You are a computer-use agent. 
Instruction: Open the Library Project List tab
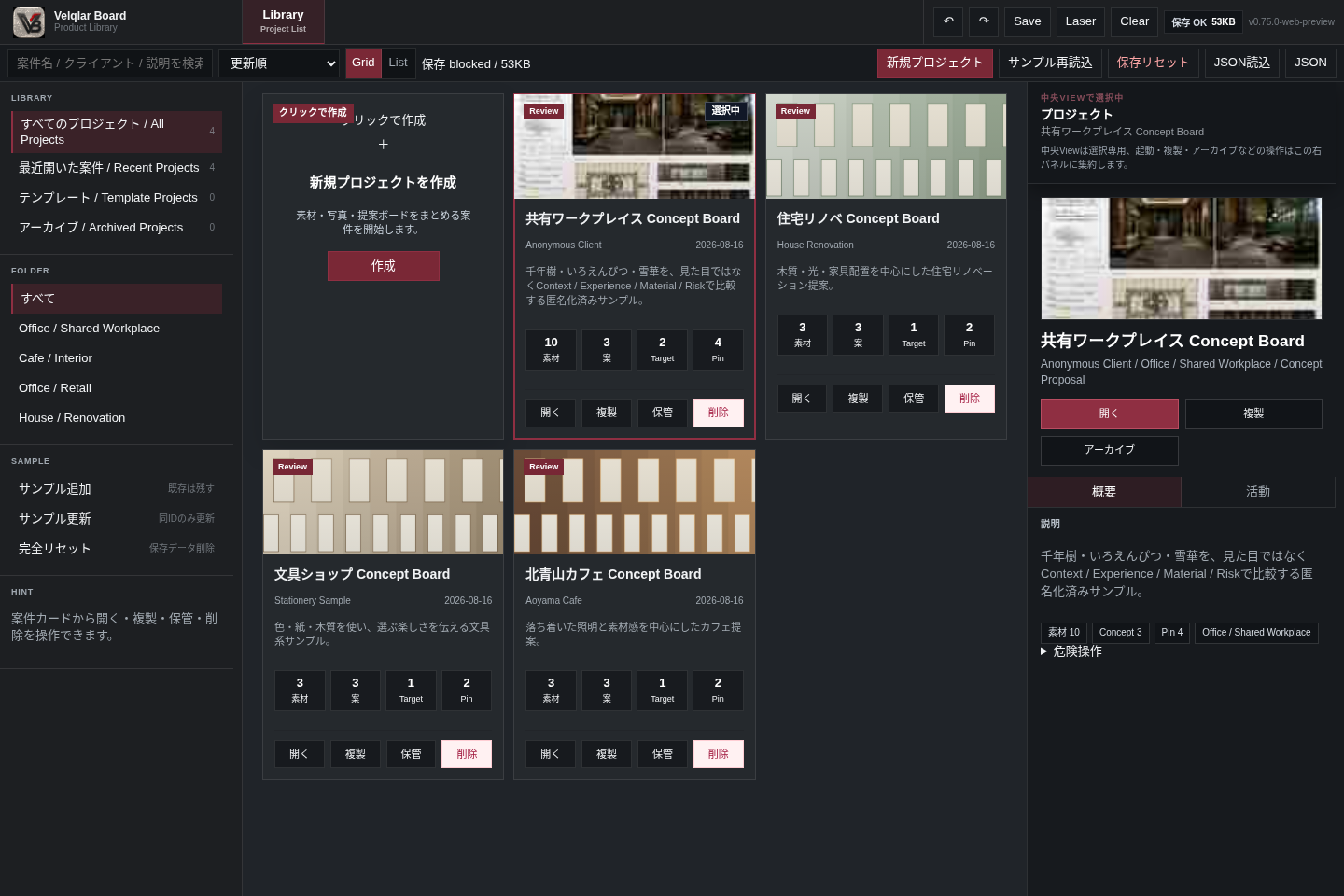[283, 21]
